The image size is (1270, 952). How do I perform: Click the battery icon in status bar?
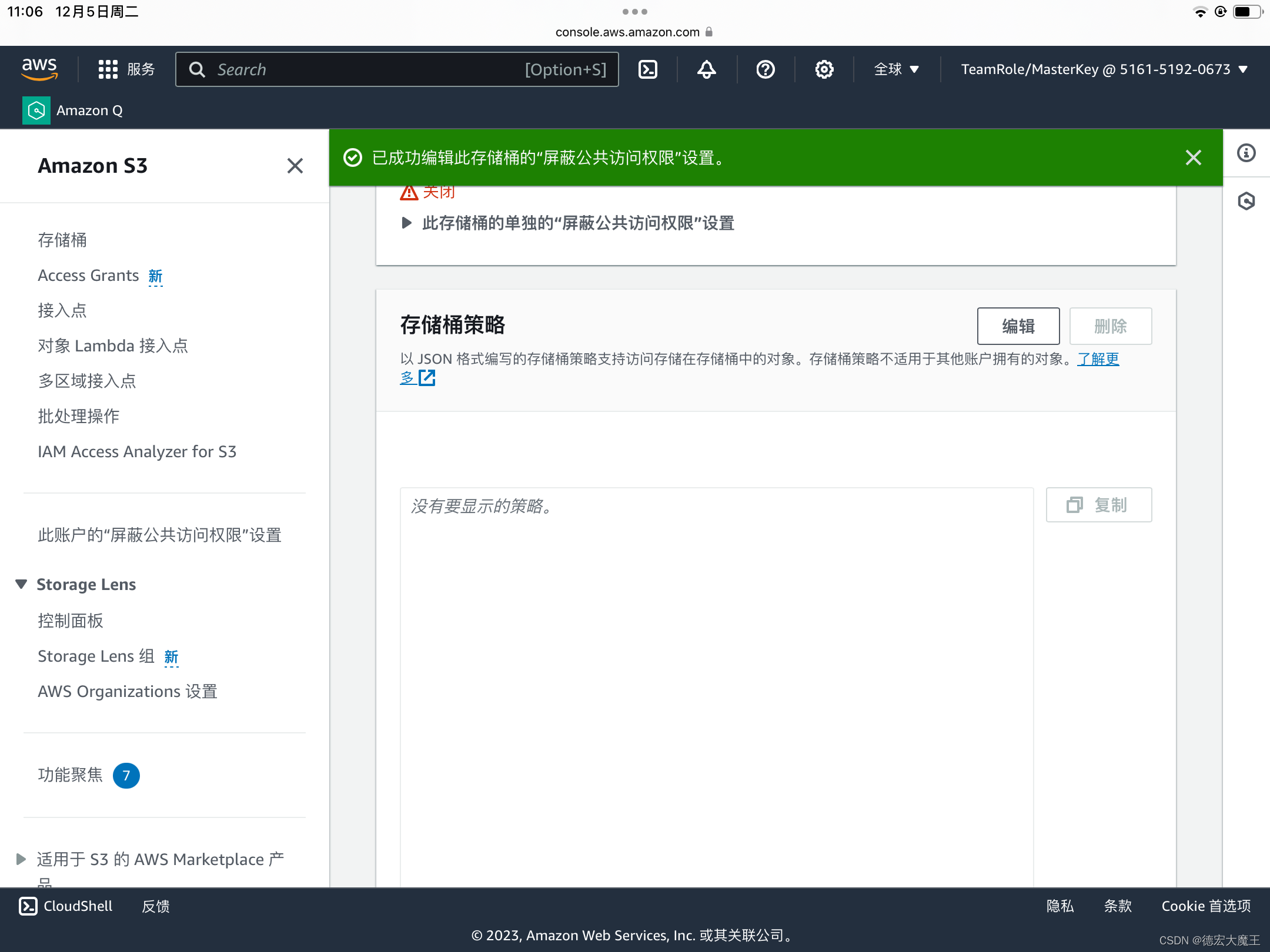(x=1247, y=12)
